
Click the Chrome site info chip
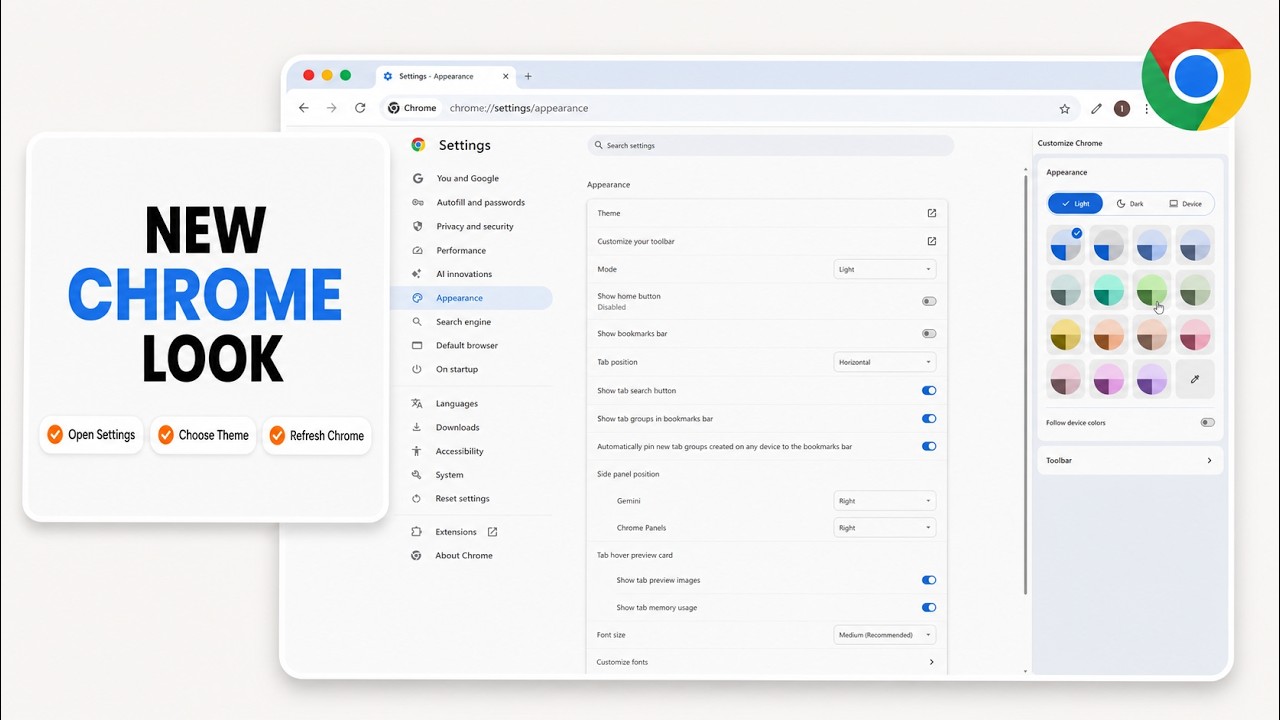coord(412,108)
